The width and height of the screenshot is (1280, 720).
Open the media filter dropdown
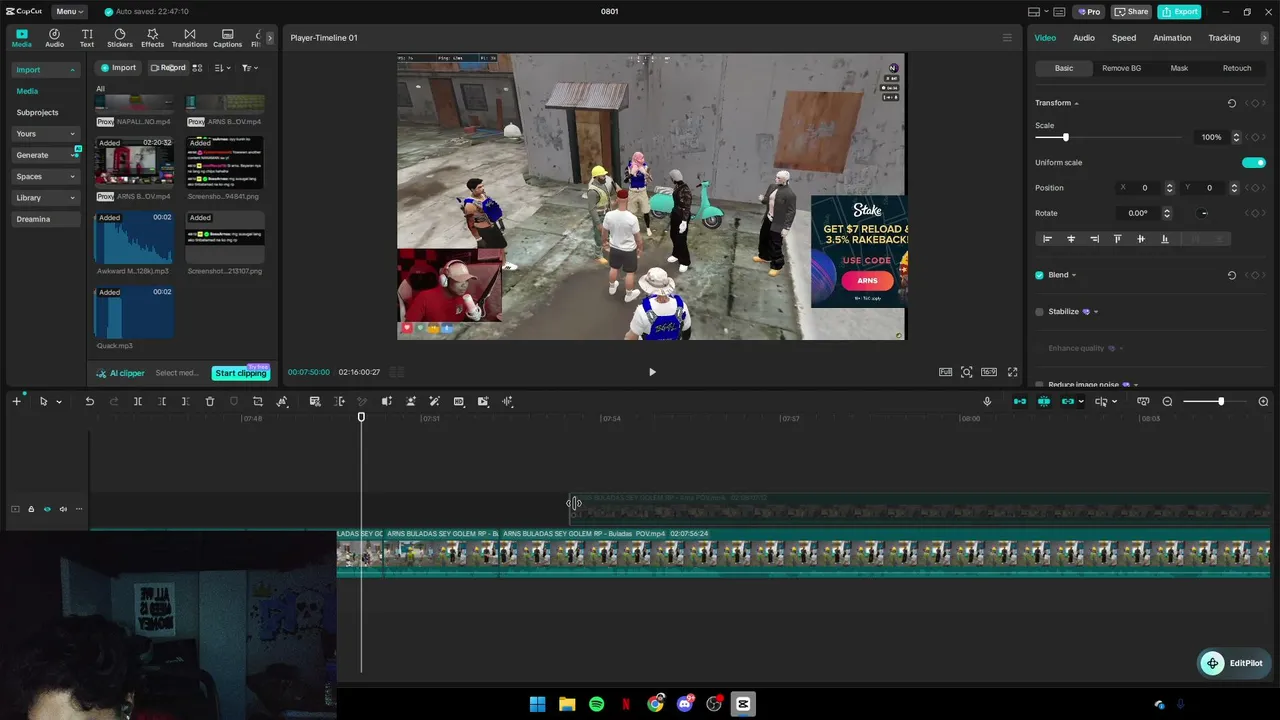[250, 68]
